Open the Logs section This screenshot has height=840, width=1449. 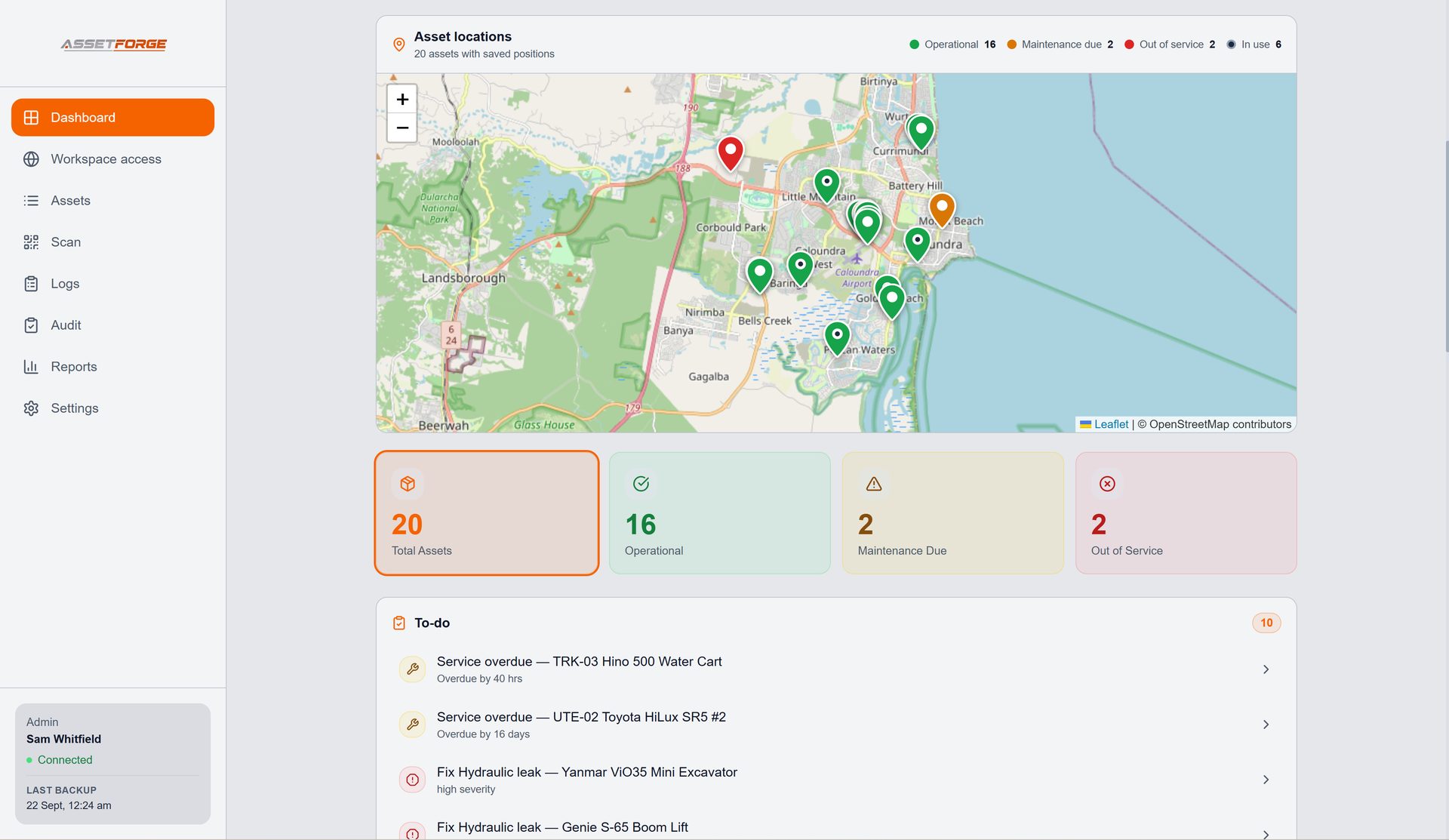(x=112, y=283)
